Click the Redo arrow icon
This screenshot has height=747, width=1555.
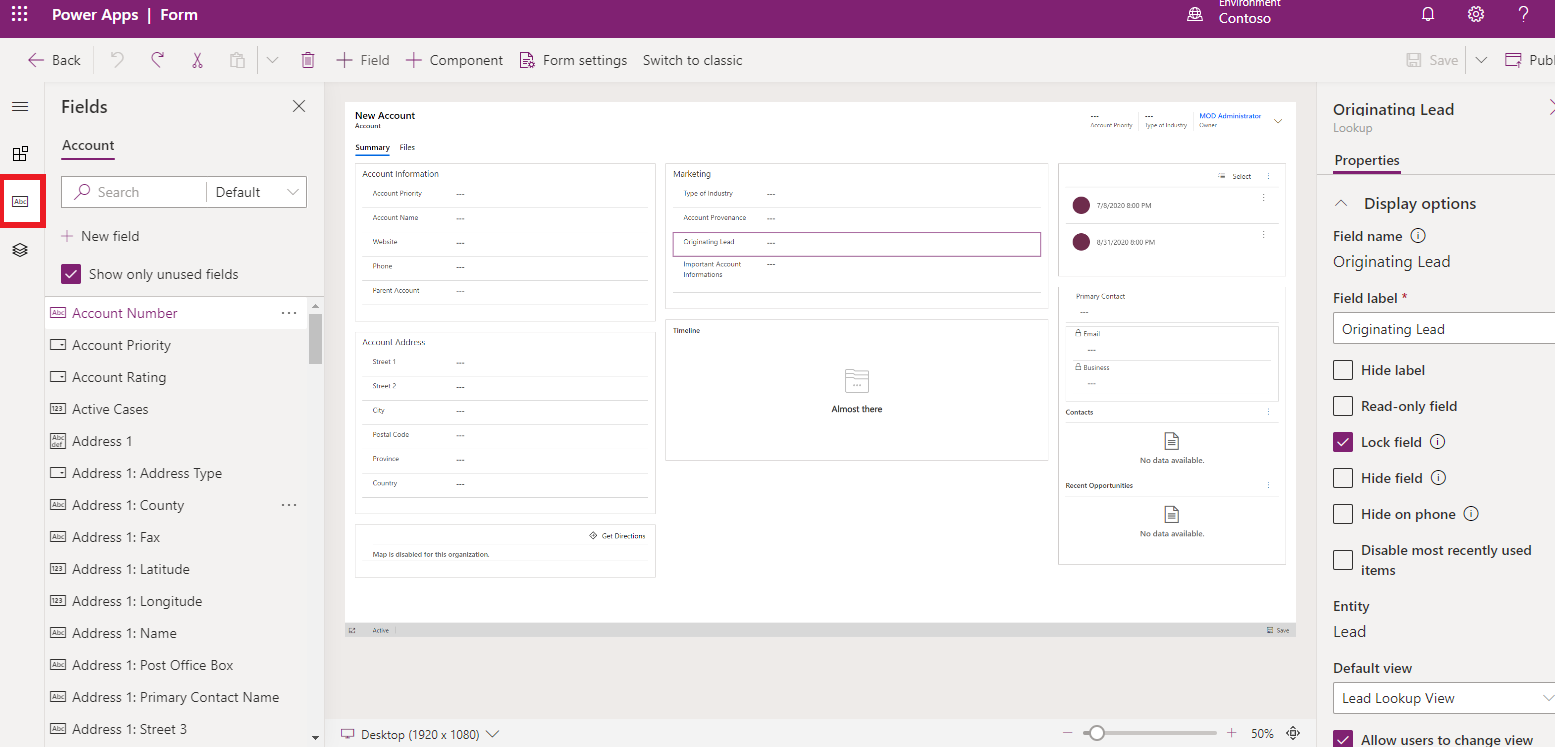coord(157,60)
